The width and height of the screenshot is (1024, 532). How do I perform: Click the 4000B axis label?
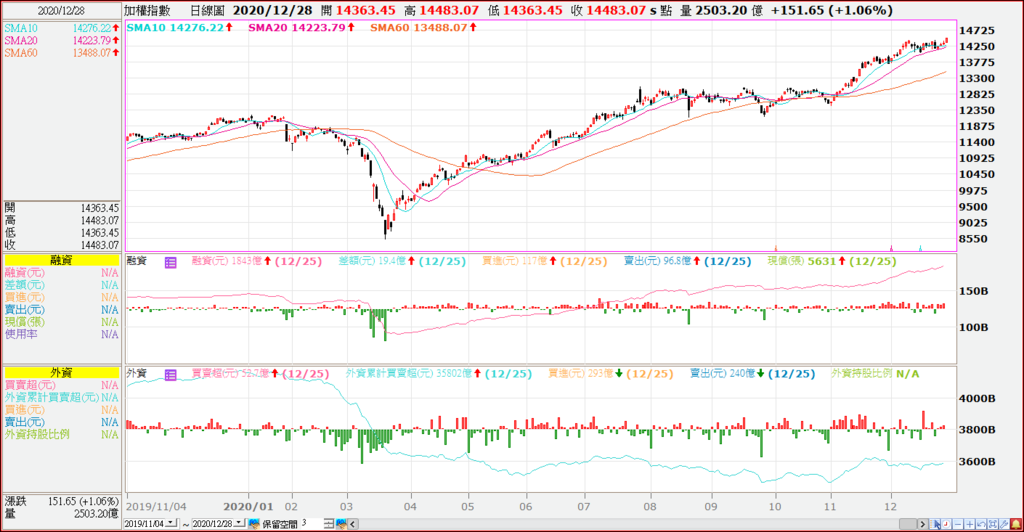(977, 398)
